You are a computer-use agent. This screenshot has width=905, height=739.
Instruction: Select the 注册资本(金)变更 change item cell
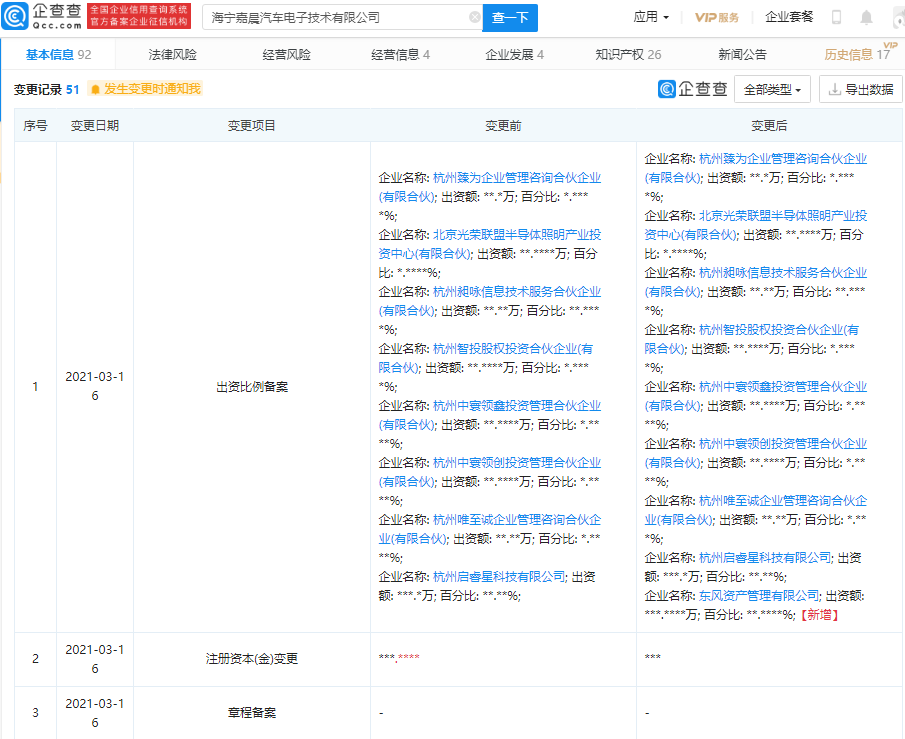coord(252,659)
